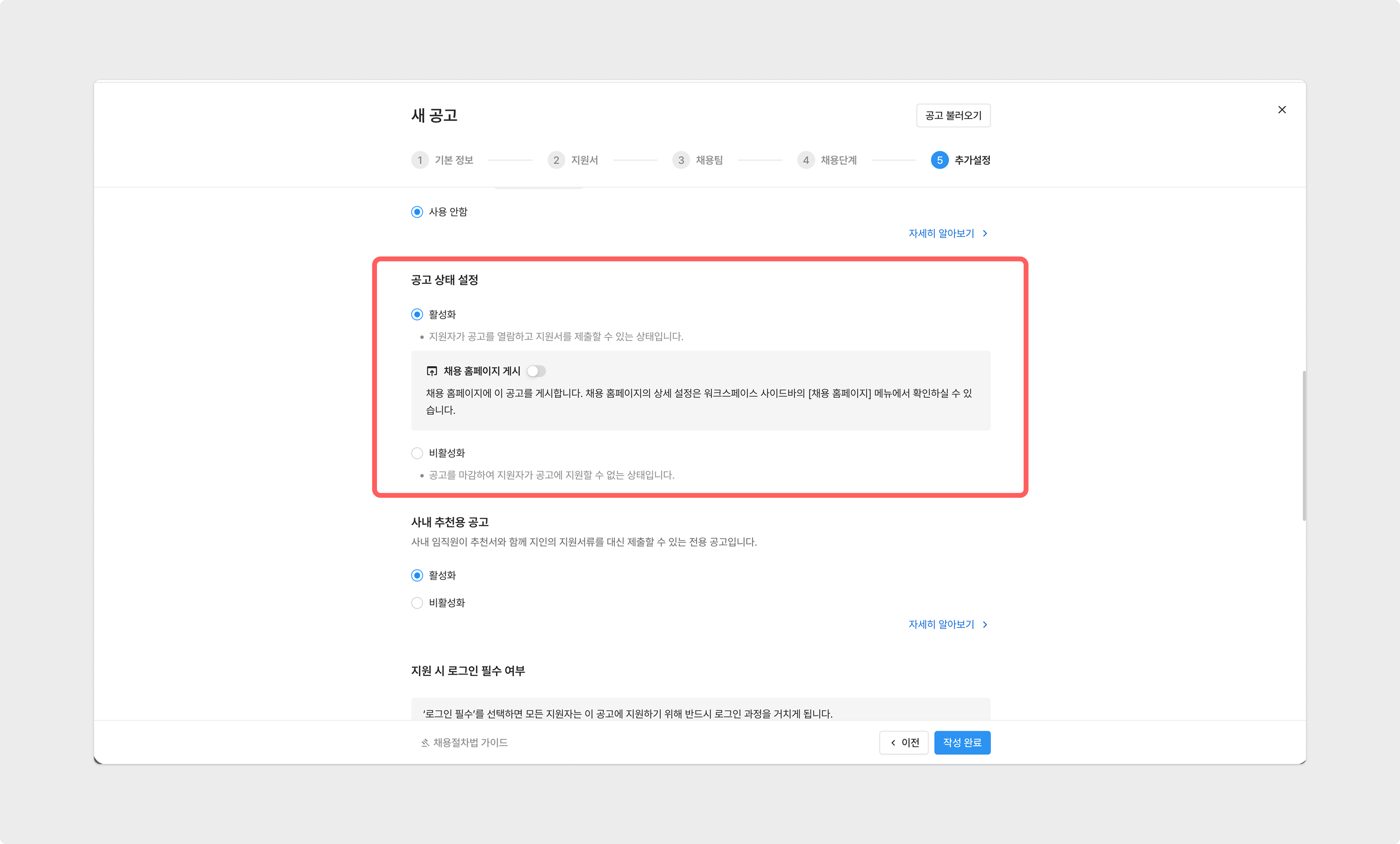Click the 공고 불러오기 button
The image size is (1400, 844).
tap(953, 115)
